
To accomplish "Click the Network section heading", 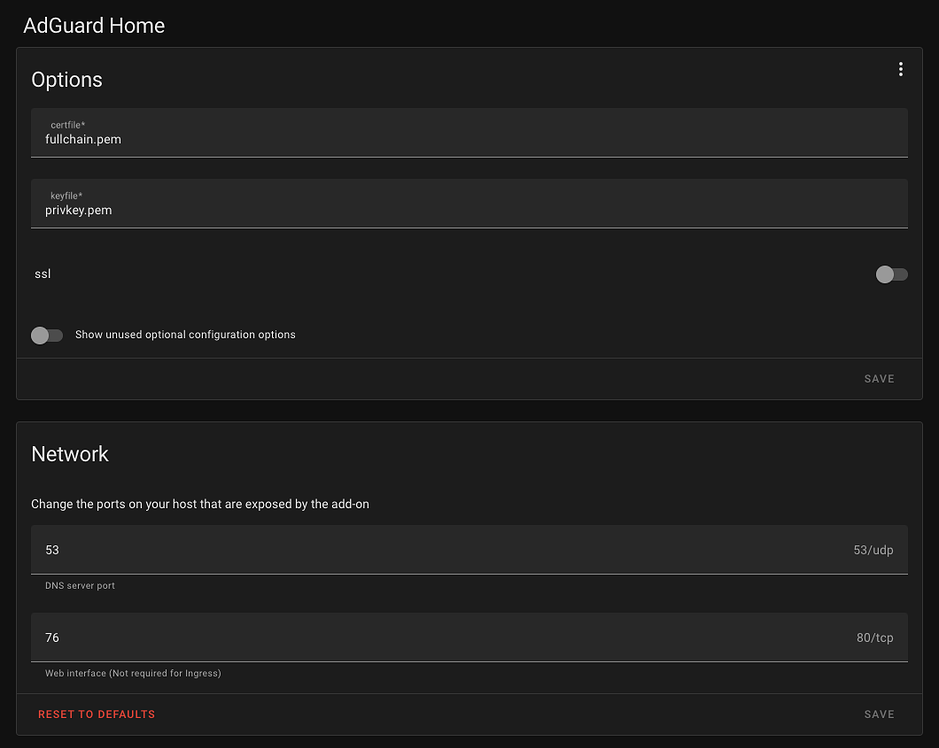I will (69, 453).
